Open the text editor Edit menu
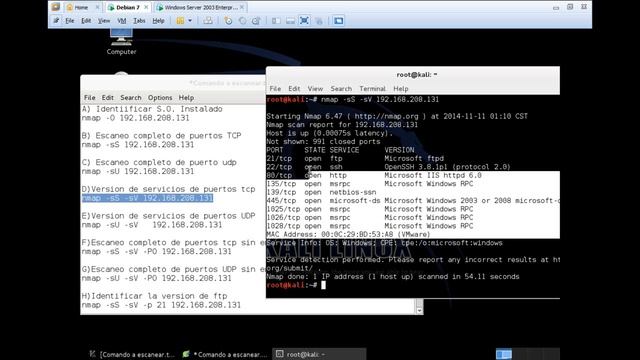640x360 pixels. tap(108, 98)
